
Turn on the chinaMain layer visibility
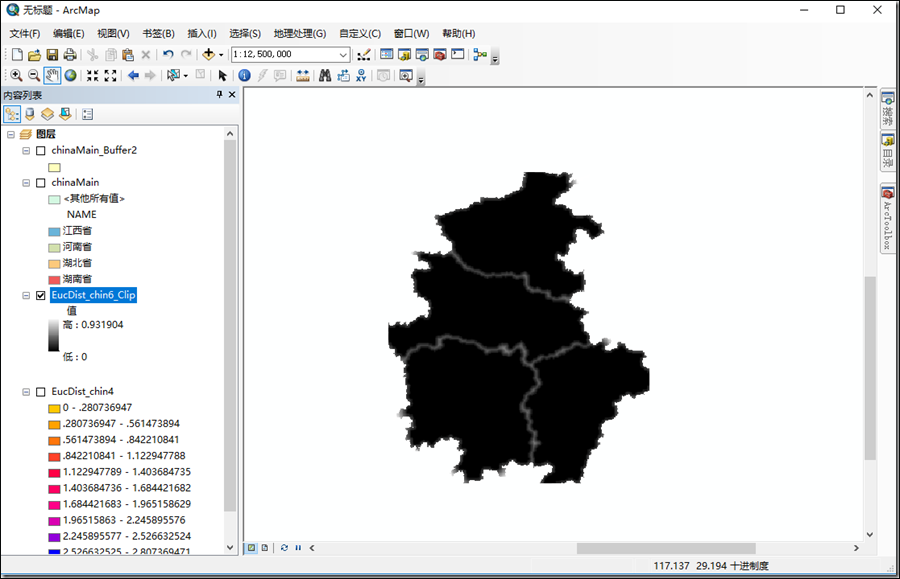[41, 183]
